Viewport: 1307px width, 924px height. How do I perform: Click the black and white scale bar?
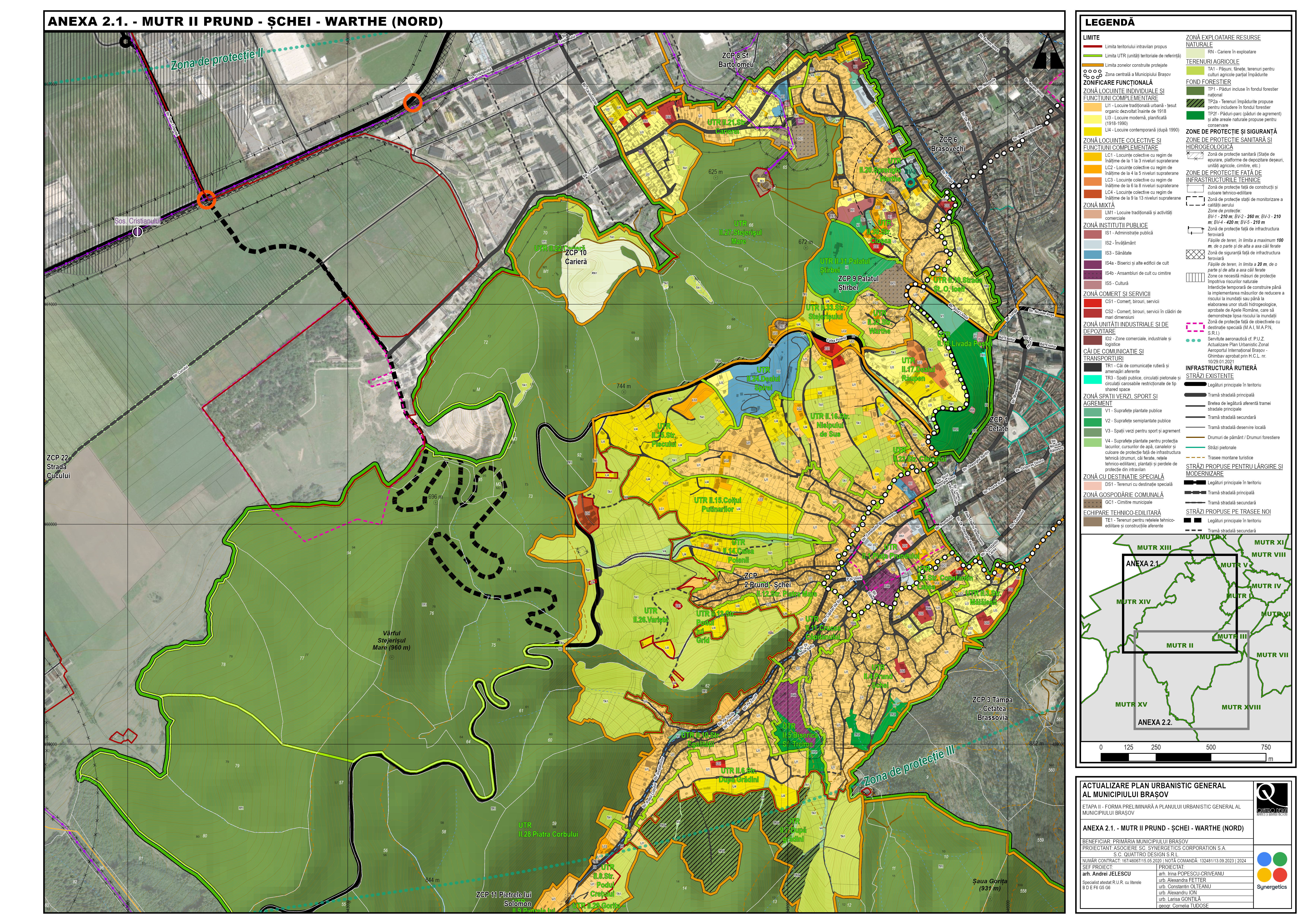click(x=1183, y=757)
